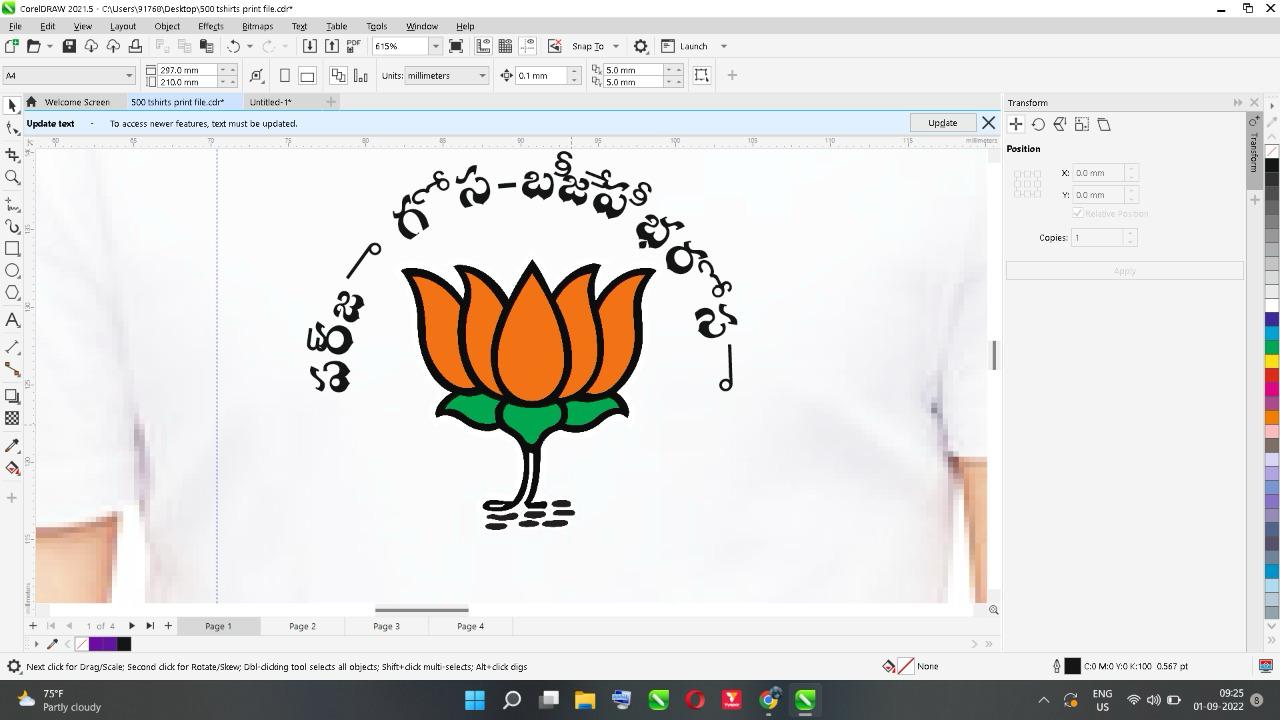The width and height of the screenshot is (1280, 720).
Task: Select the Text tool in the toolbox
Action: (12, 320)
